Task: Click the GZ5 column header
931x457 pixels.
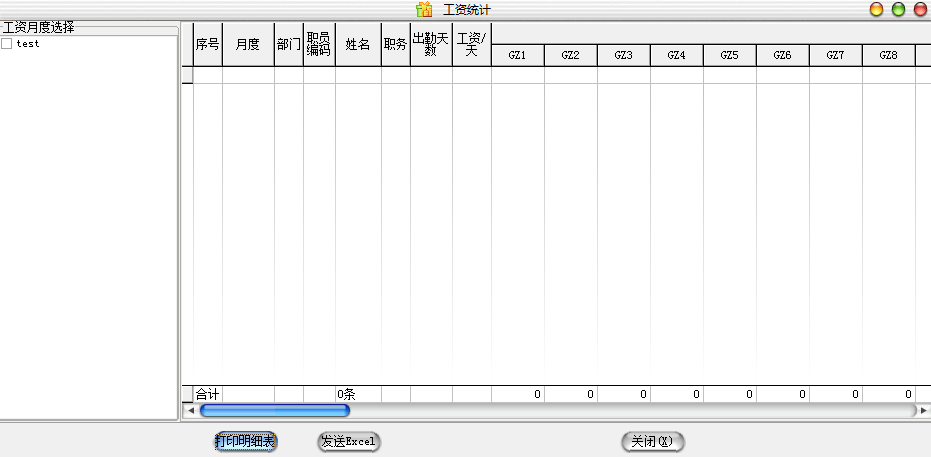Action: [729, 56]
